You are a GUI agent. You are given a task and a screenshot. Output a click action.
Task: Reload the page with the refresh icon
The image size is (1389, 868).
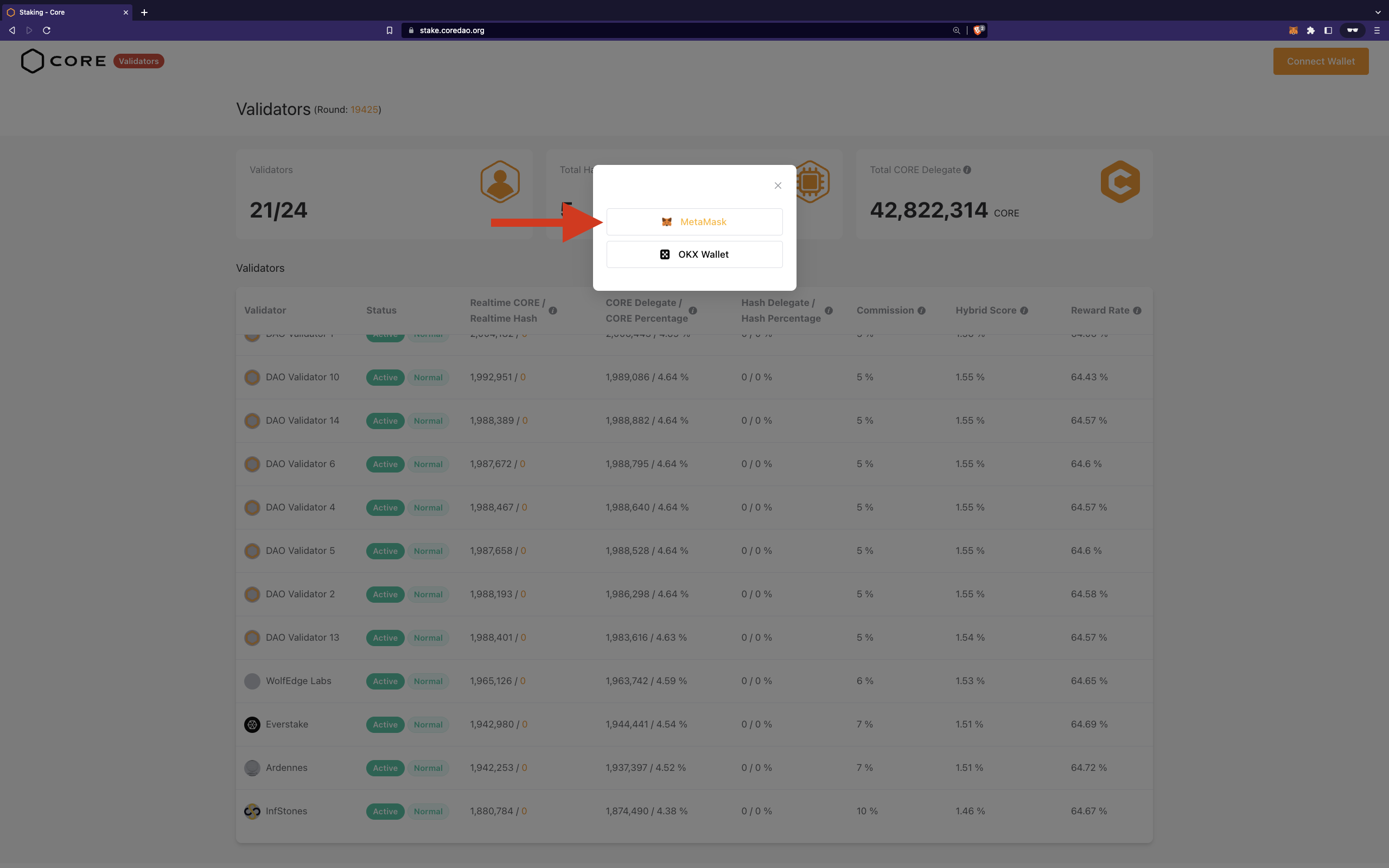[x=47, y=30]
